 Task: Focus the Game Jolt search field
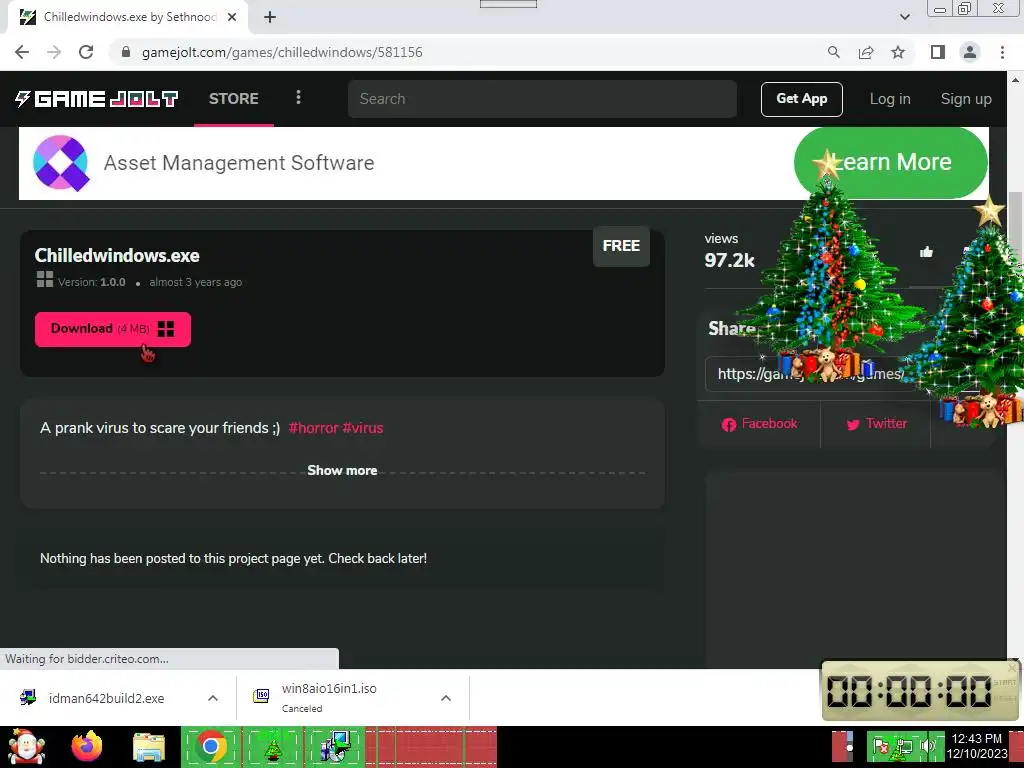tap(542, 99)
